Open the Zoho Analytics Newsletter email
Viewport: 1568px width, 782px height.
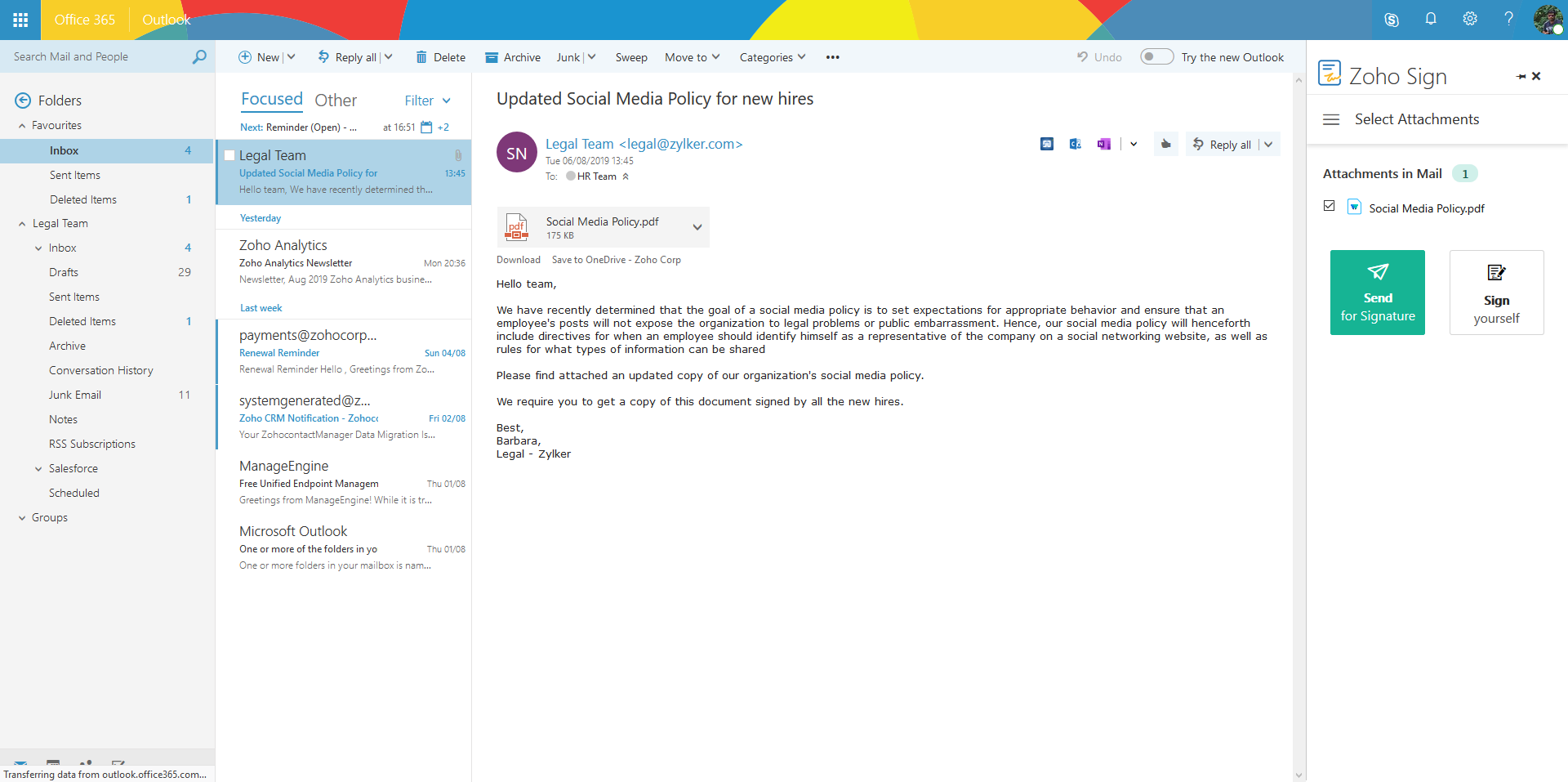[x=344, y=262]
